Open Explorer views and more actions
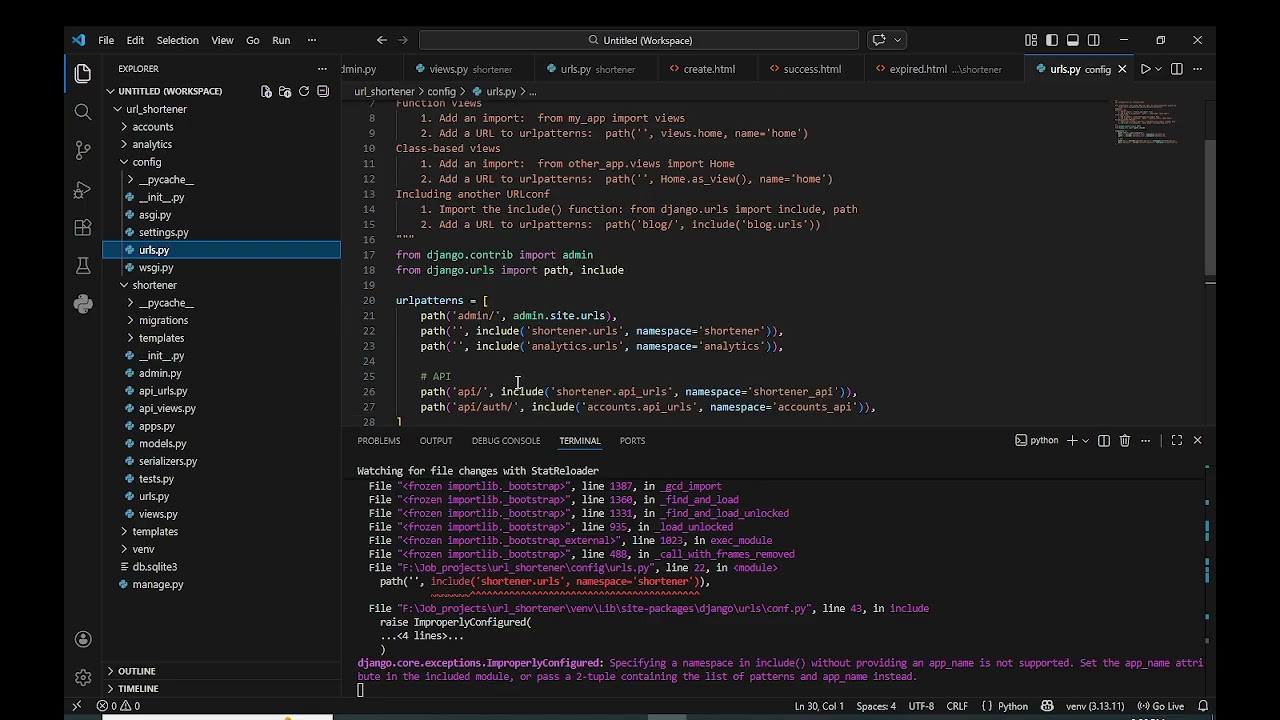This screenshot has height=720, width=1280. [322, 69]
